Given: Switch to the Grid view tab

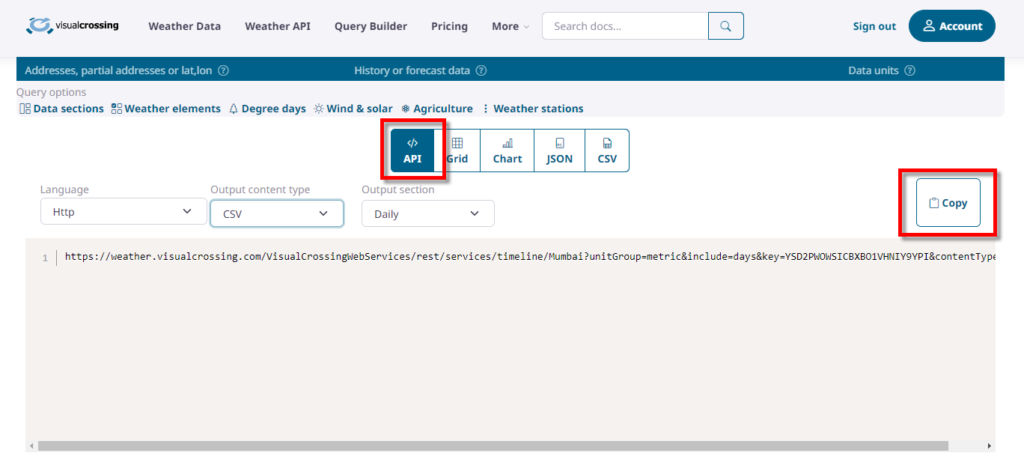Looking at the screenshot, I should (x=457, y=150).
